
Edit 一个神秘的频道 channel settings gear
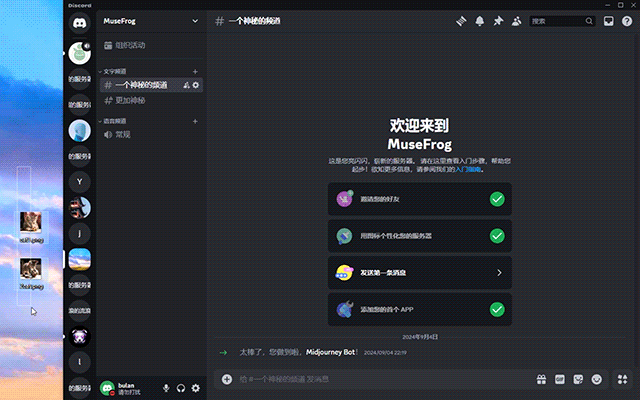pyautogui.click(x=196, y=85)
